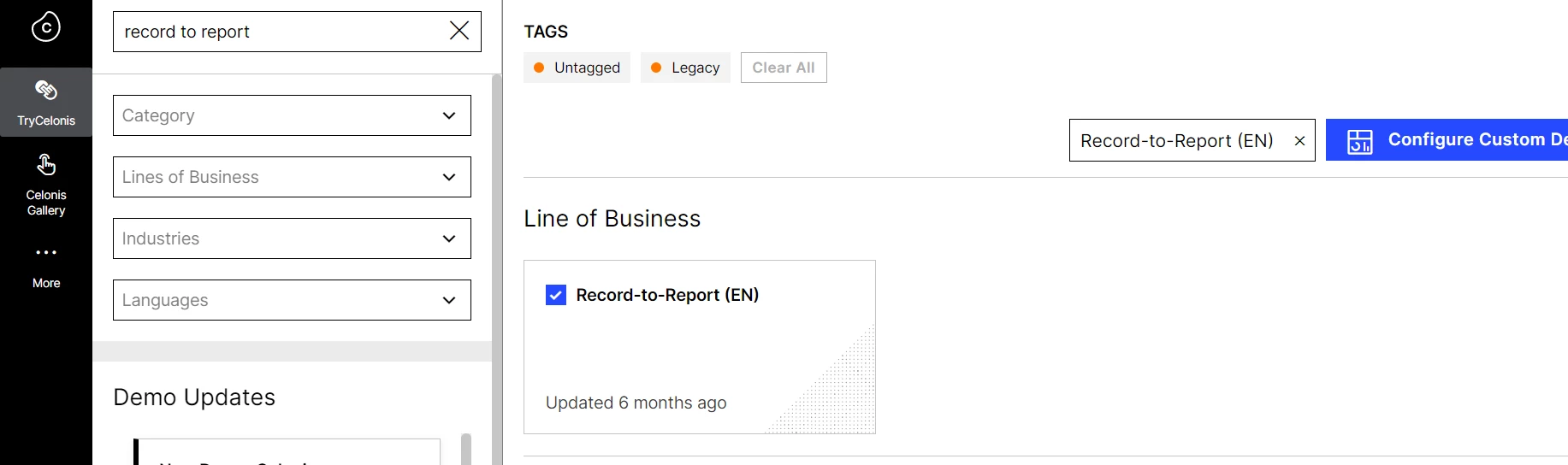Clear the 'record to report' search text
This screenshot has height=465, width=1568.
pos(459,32)
